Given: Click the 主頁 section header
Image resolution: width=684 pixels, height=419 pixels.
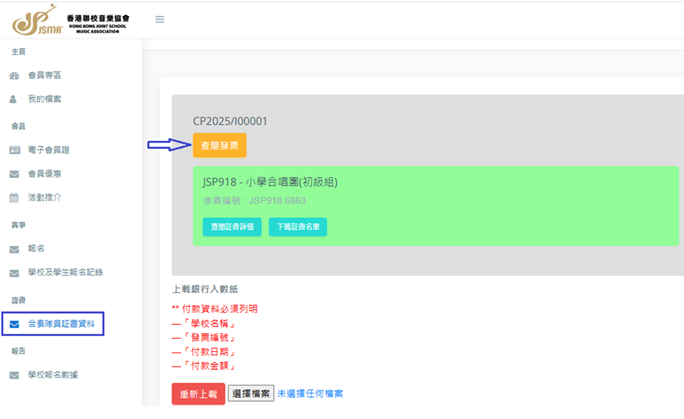Looking at the screenshot, I should click(18, 52).
